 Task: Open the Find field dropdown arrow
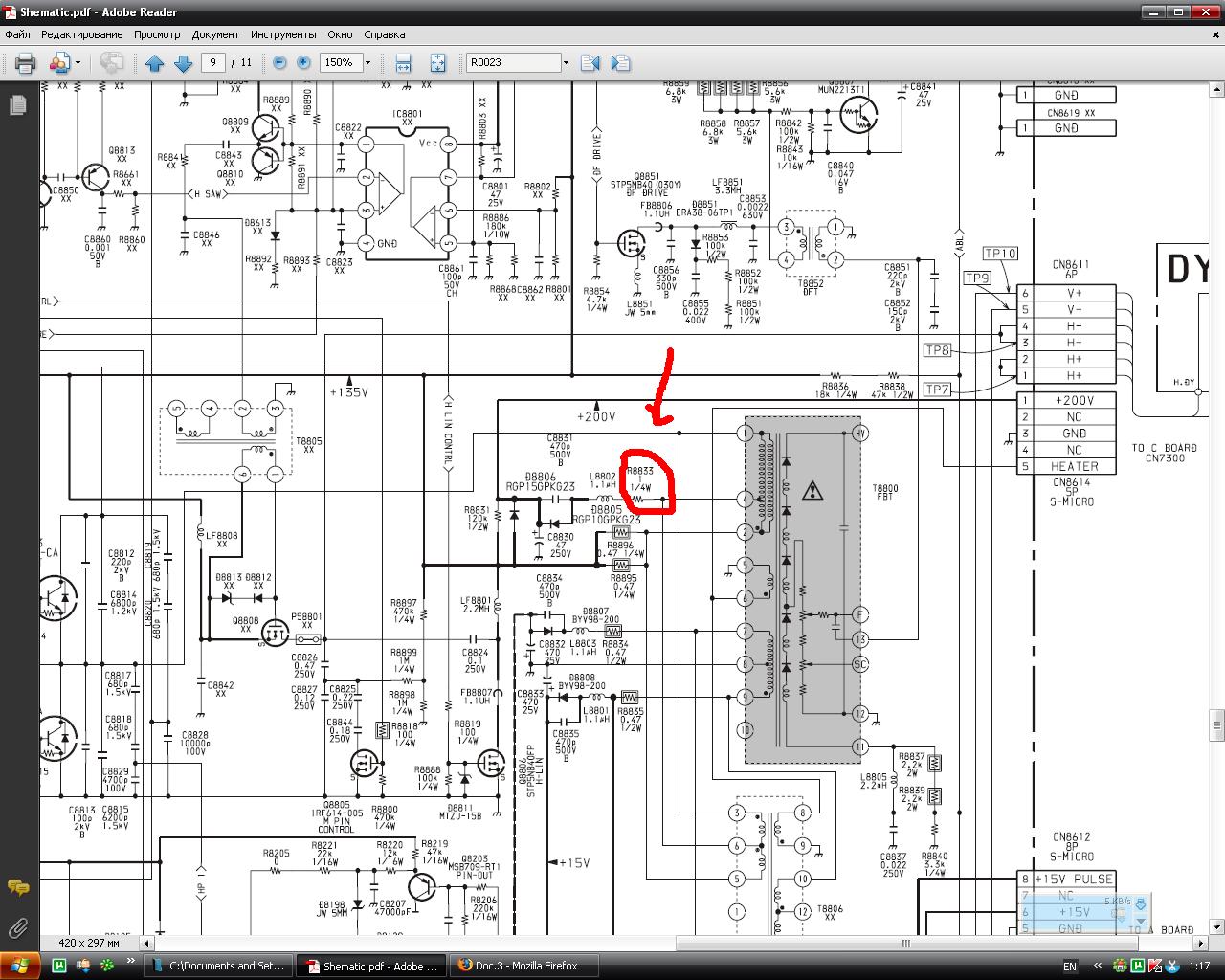pyautogui.click(x=566, y=62)
